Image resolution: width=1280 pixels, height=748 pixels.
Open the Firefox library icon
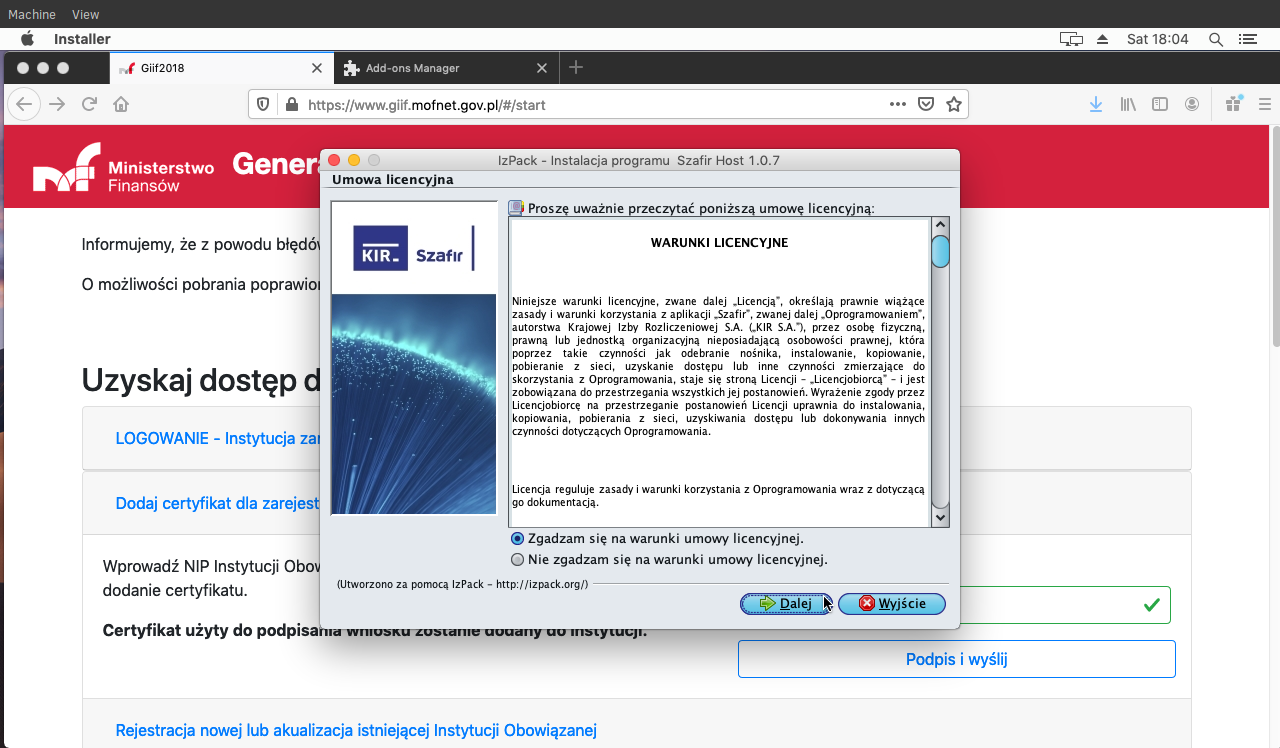tap(1128, 104)
